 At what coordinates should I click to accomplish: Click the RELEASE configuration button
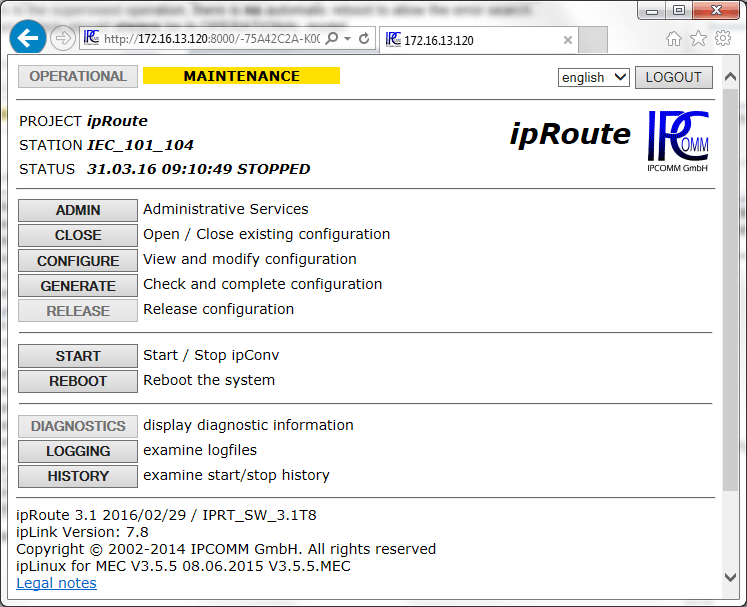(x=78, y=311)
